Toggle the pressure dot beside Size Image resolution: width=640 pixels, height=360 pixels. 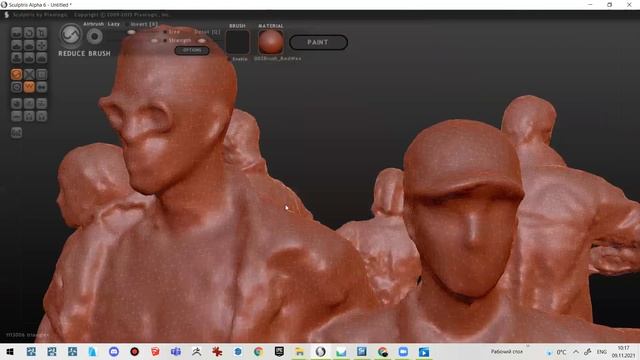(x=164, y=32)
